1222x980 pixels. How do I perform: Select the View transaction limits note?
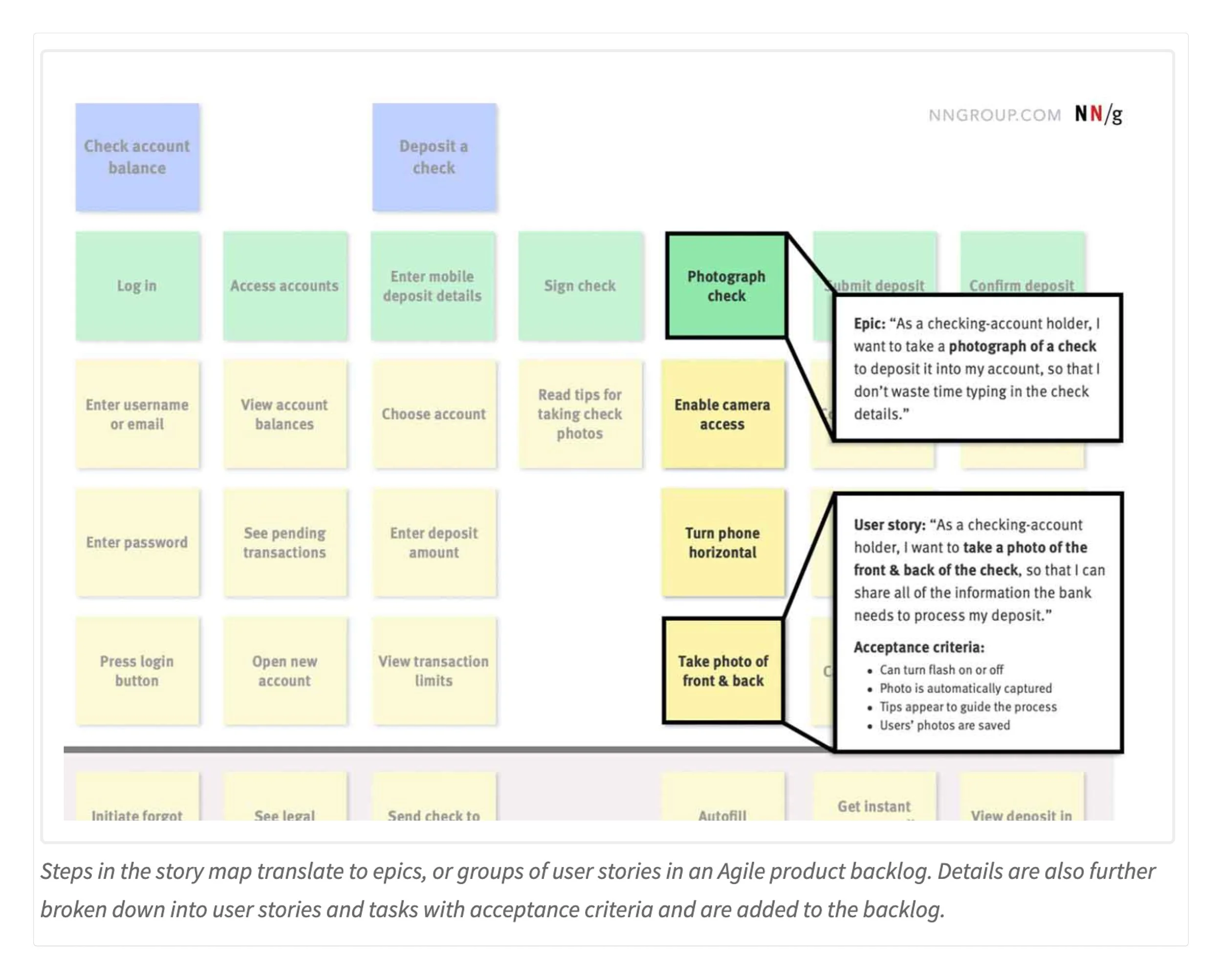pos(434,671)
